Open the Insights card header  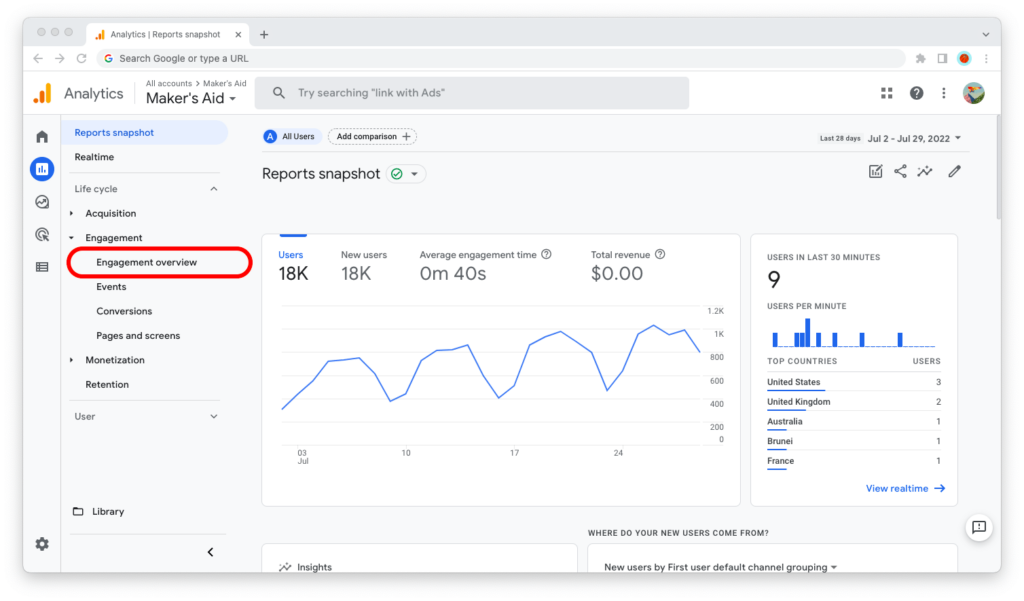coord(305,567)
